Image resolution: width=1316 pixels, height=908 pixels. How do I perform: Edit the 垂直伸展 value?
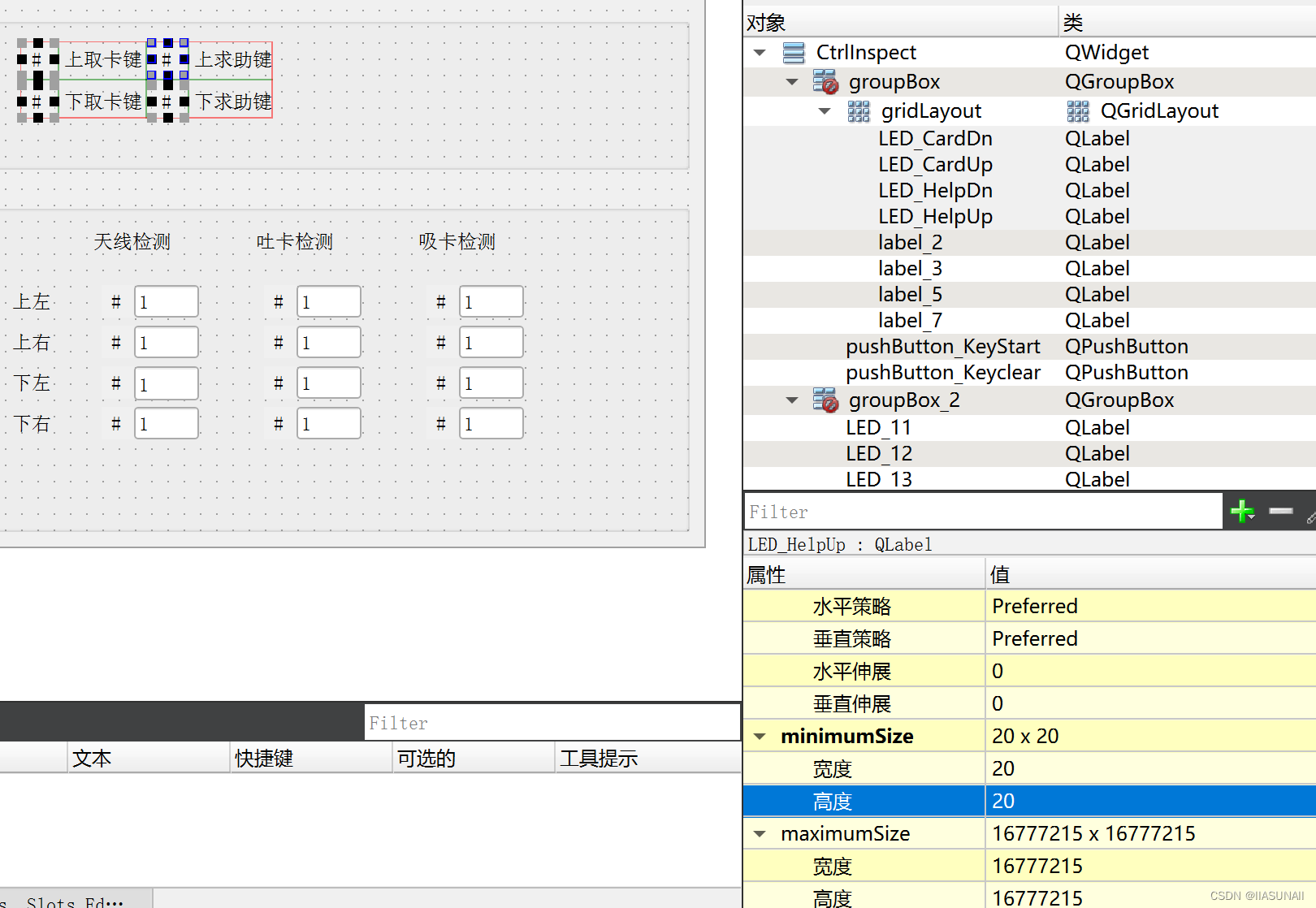(1151, 704)
